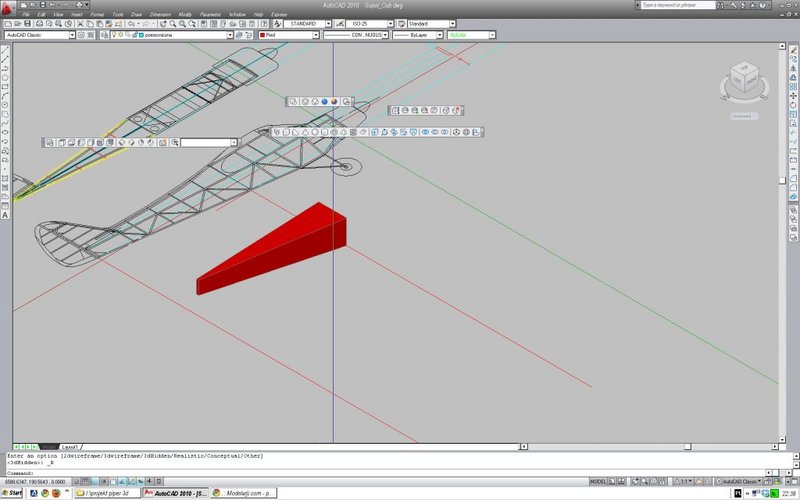
Task: Toggle Snap Mode in the status bar
Action: 77,481
